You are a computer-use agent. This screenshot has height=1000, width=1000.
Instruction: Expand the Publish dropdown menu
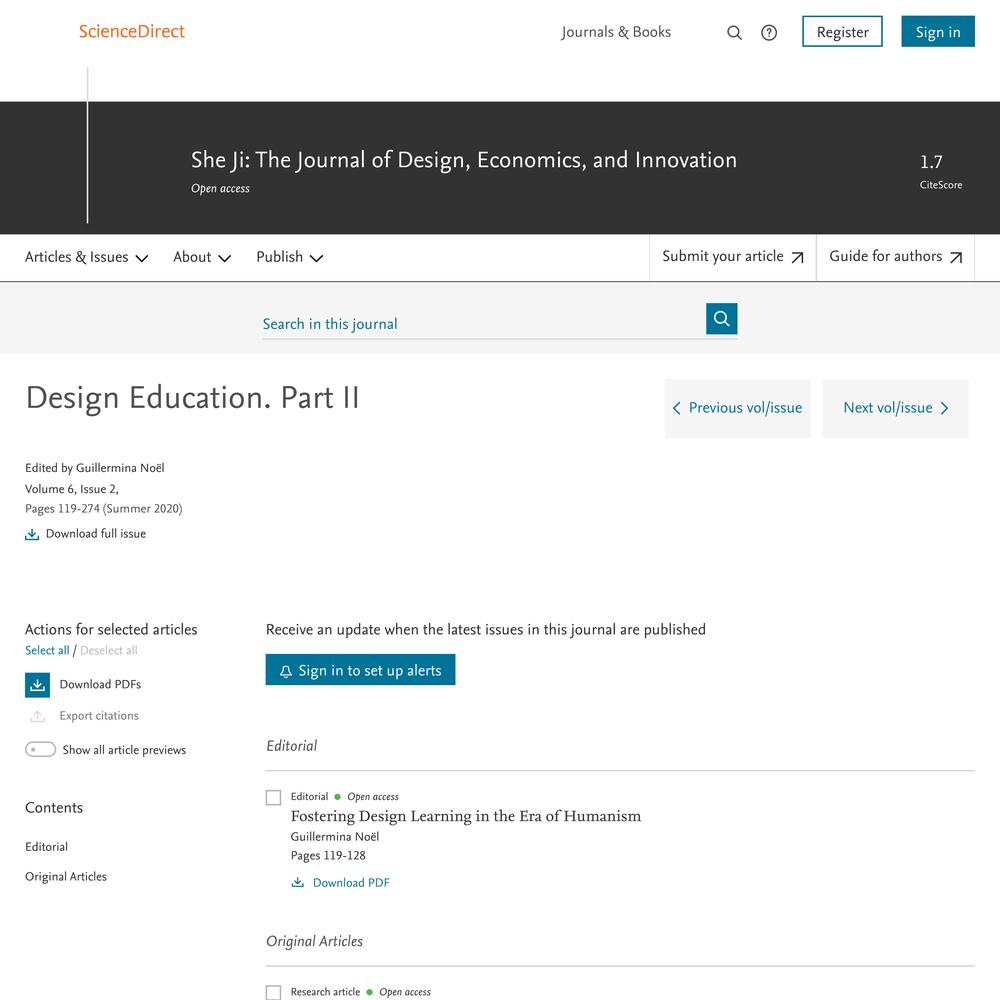coord(290,257)
